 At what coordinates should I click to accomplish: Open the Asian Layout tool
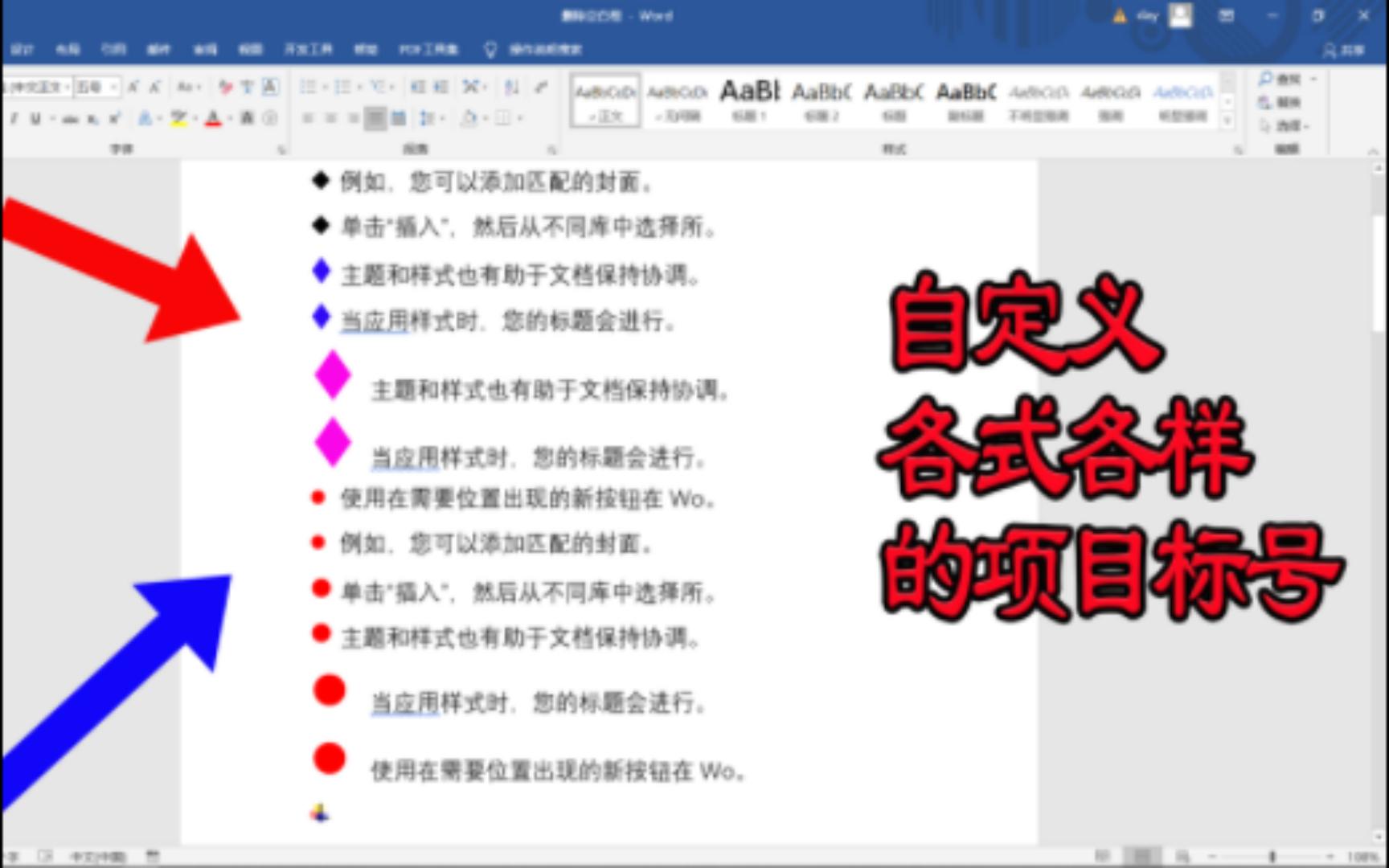click(472, 87)
